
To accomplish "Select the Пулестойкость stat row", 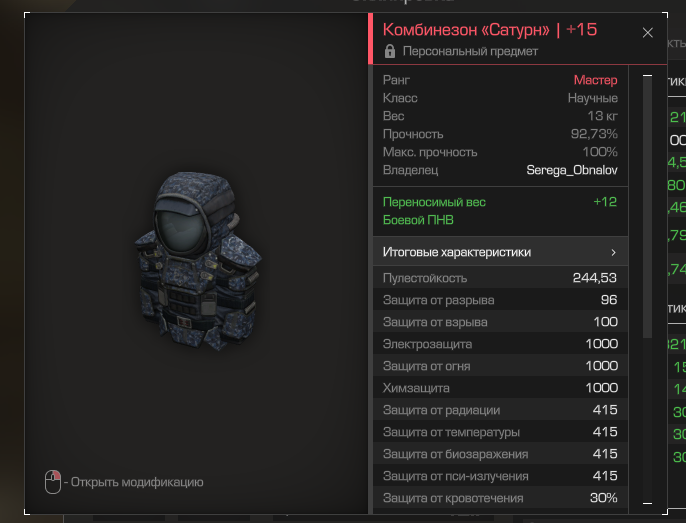I will tap(500, 277).
